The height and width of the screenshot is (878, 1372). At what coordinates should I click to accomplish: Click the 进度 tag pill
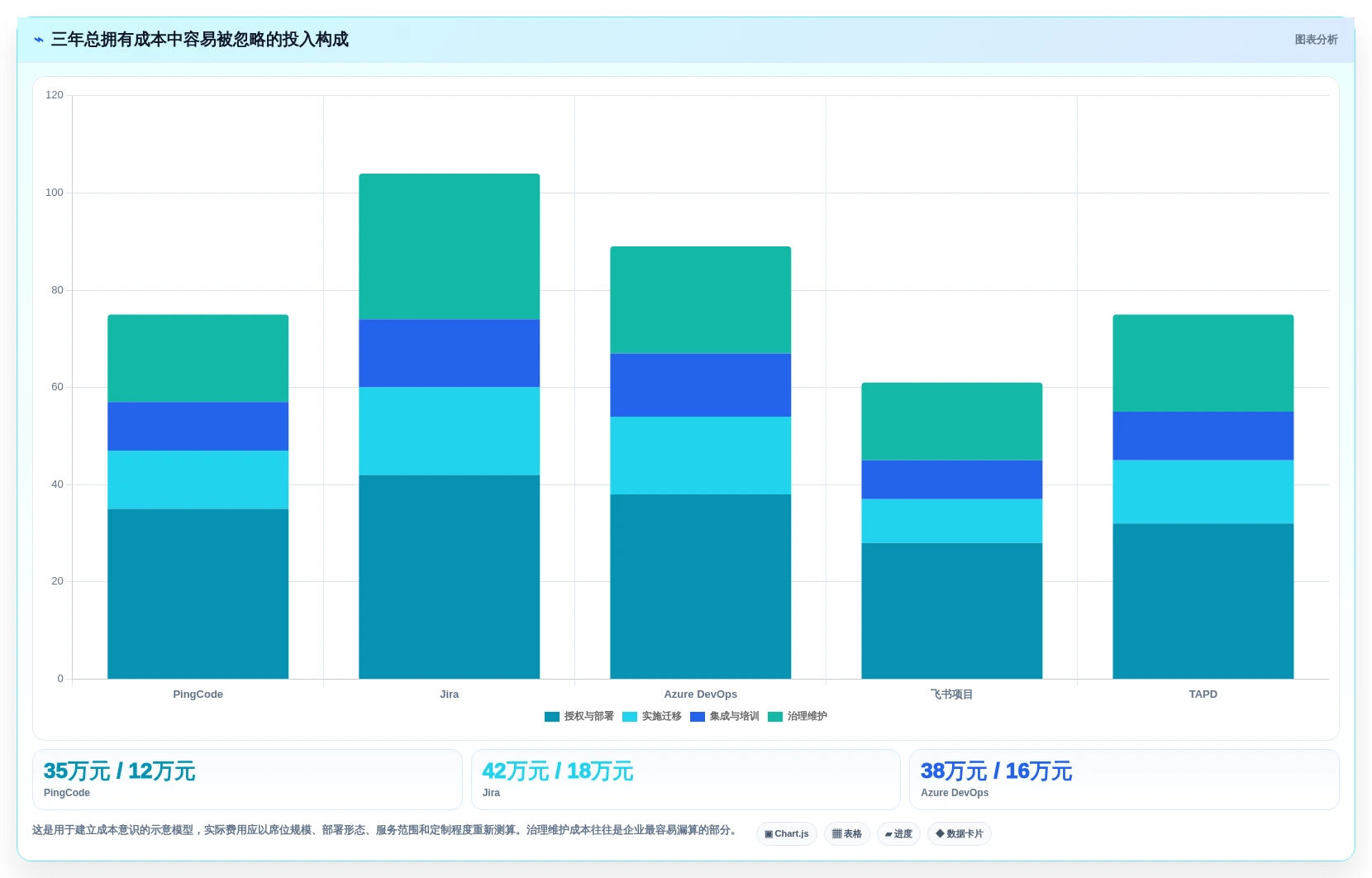(x=898, y=833)
